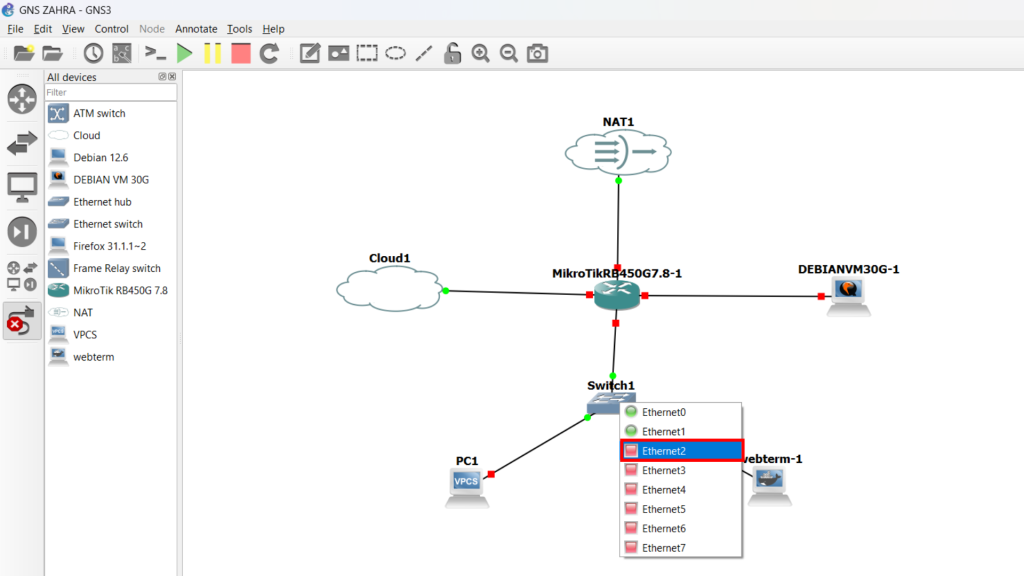
Task: Select the draw ellipse tool
Action: point(396,54)
